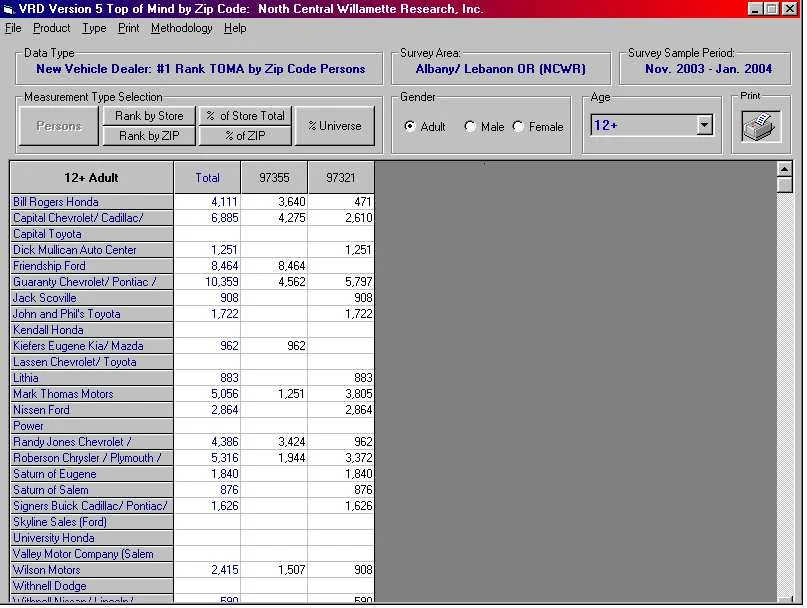This screenshot has width=807, height=608.
Task: Click the vertical scrollbar thumb
Action: pos(784,185)
